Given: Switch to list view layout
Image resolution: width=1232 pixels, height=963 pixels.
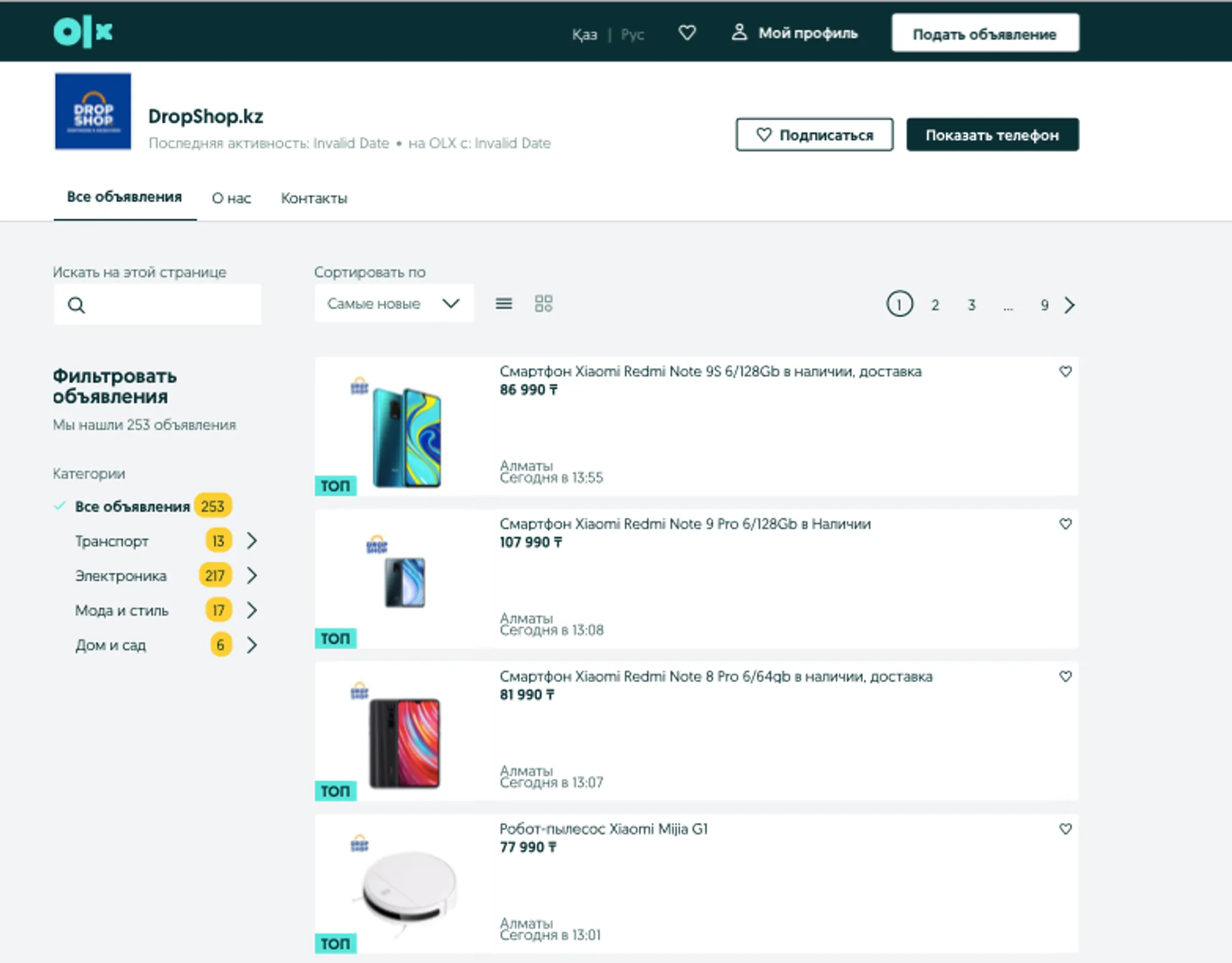Looking at the screenshot, I should (x=504, y=304).
